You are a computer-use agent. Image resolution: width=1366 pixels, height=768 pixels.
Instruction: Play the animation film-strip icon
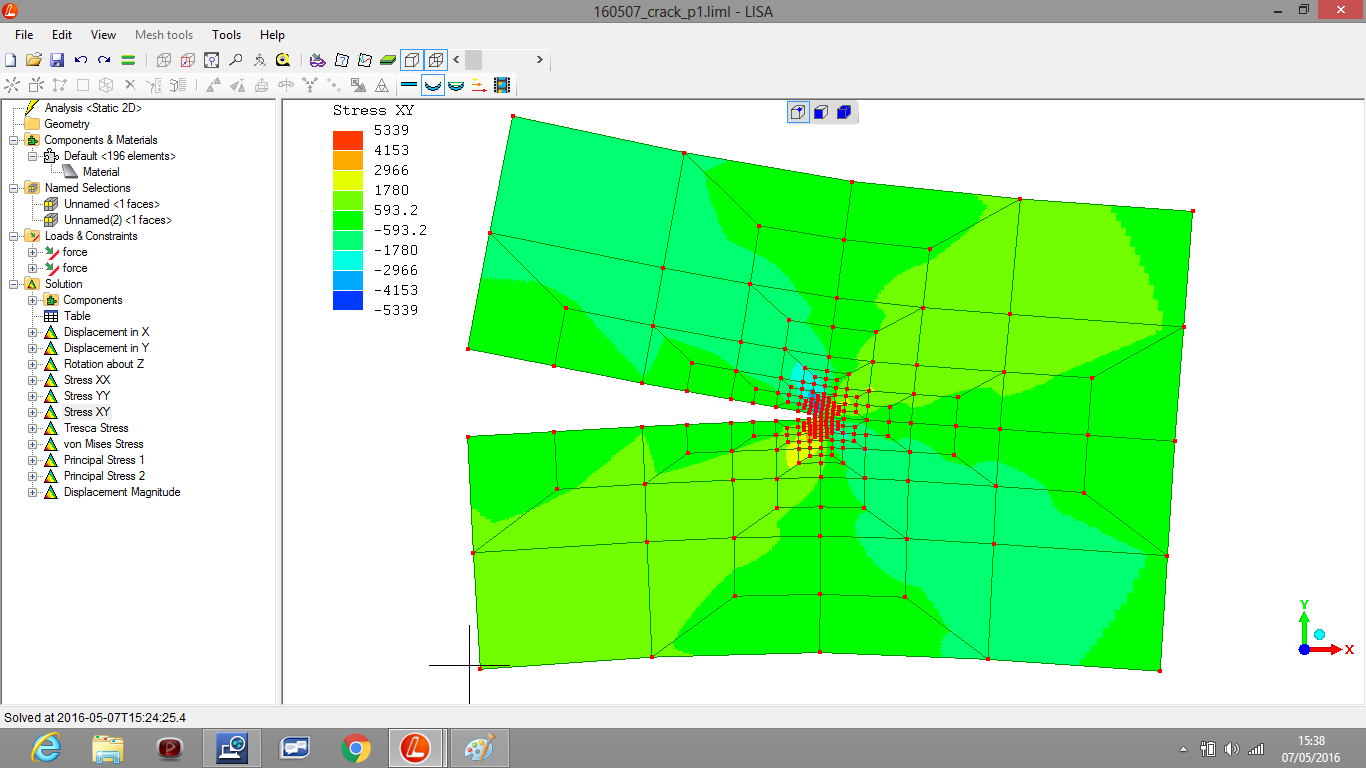tap(502, 85)
